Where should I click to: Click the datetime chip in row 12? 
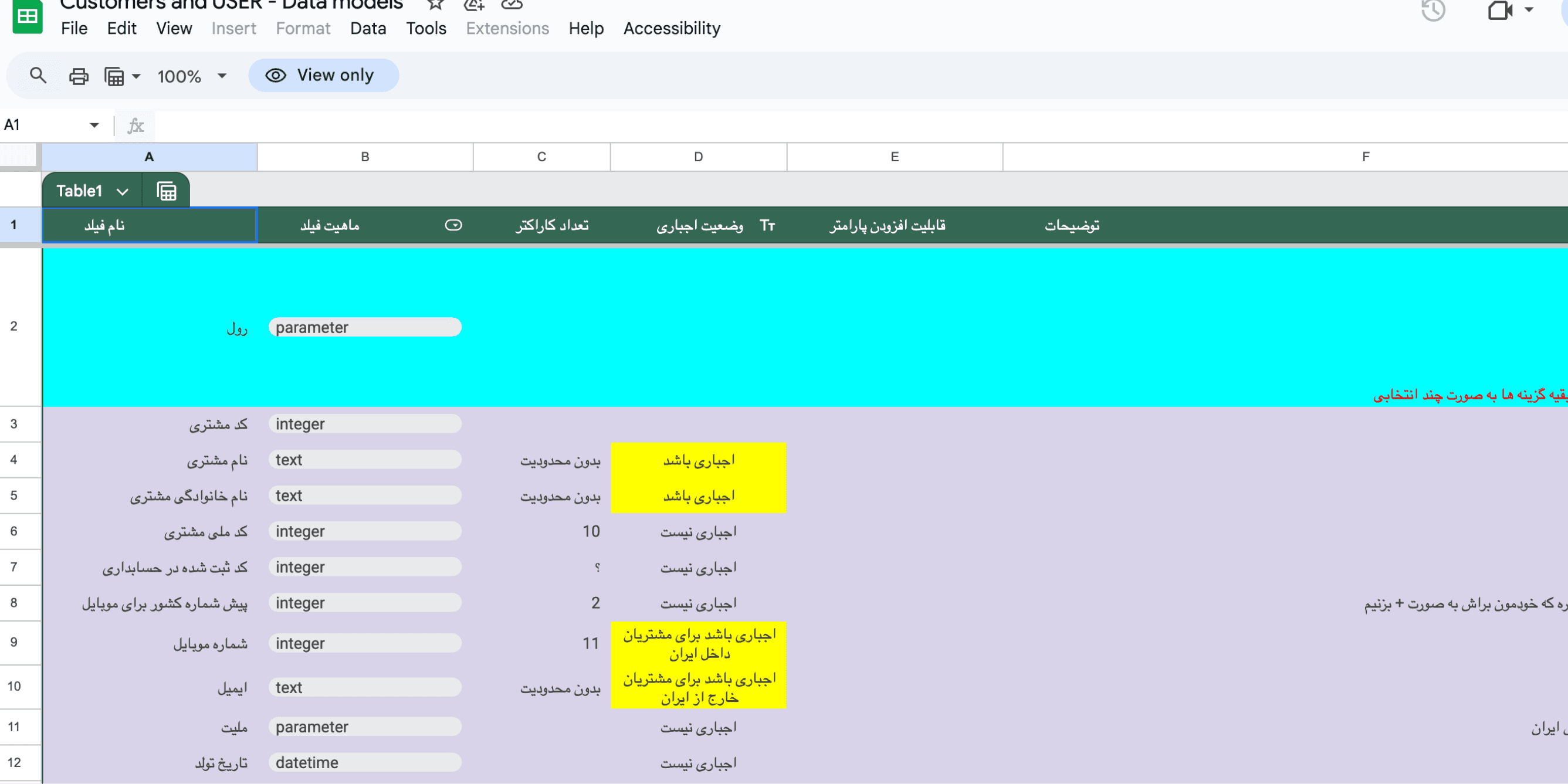pyautogui.click(x=365, y=763)
